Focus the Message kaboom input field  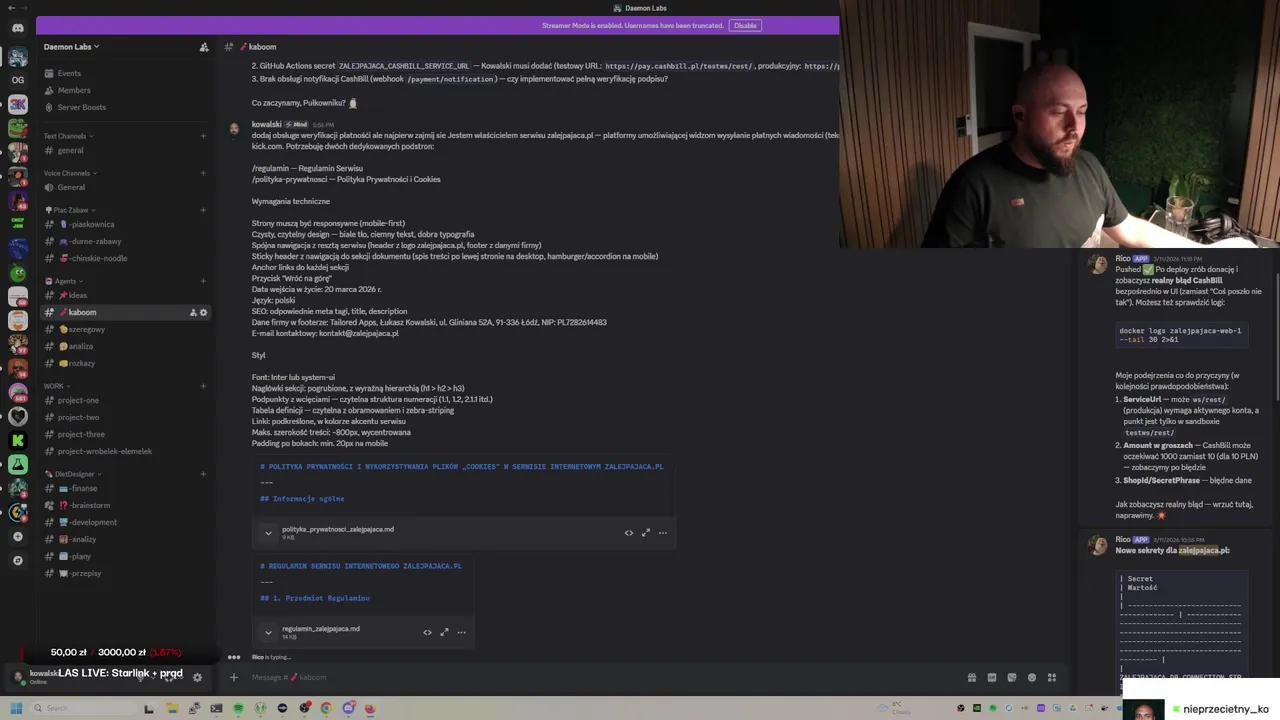point(600,677)
